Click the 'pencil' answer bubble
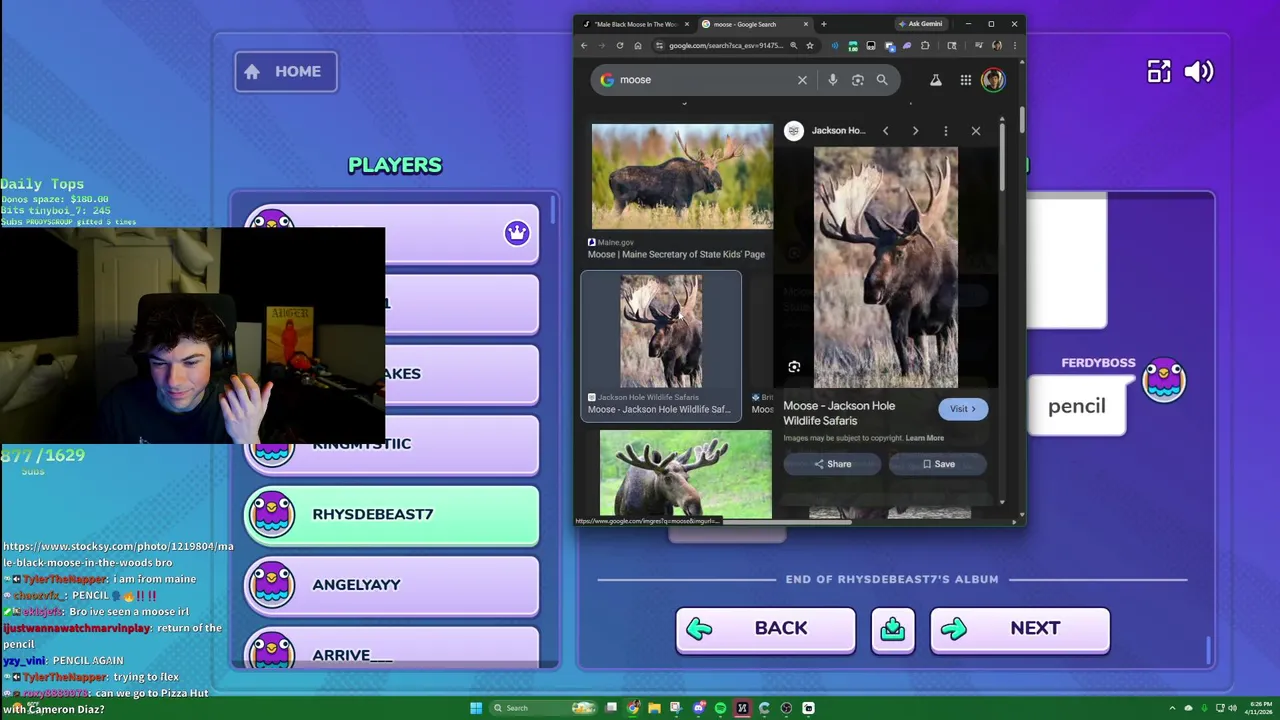The height and width of the screenshot is (720, 1280). tap(1077, 406)
